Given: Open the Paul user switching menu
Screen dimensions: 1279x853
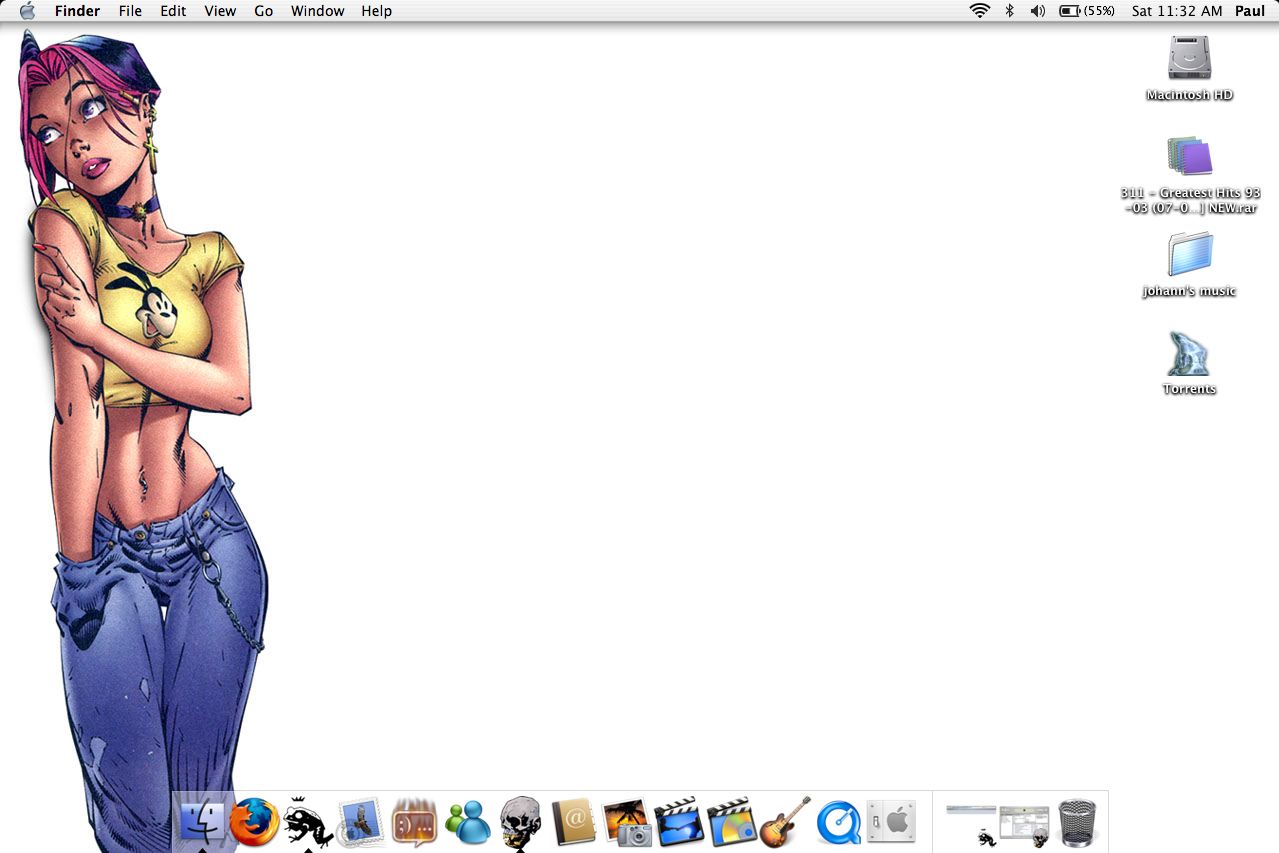Looking at the screenshot, I should (1250, 11).
